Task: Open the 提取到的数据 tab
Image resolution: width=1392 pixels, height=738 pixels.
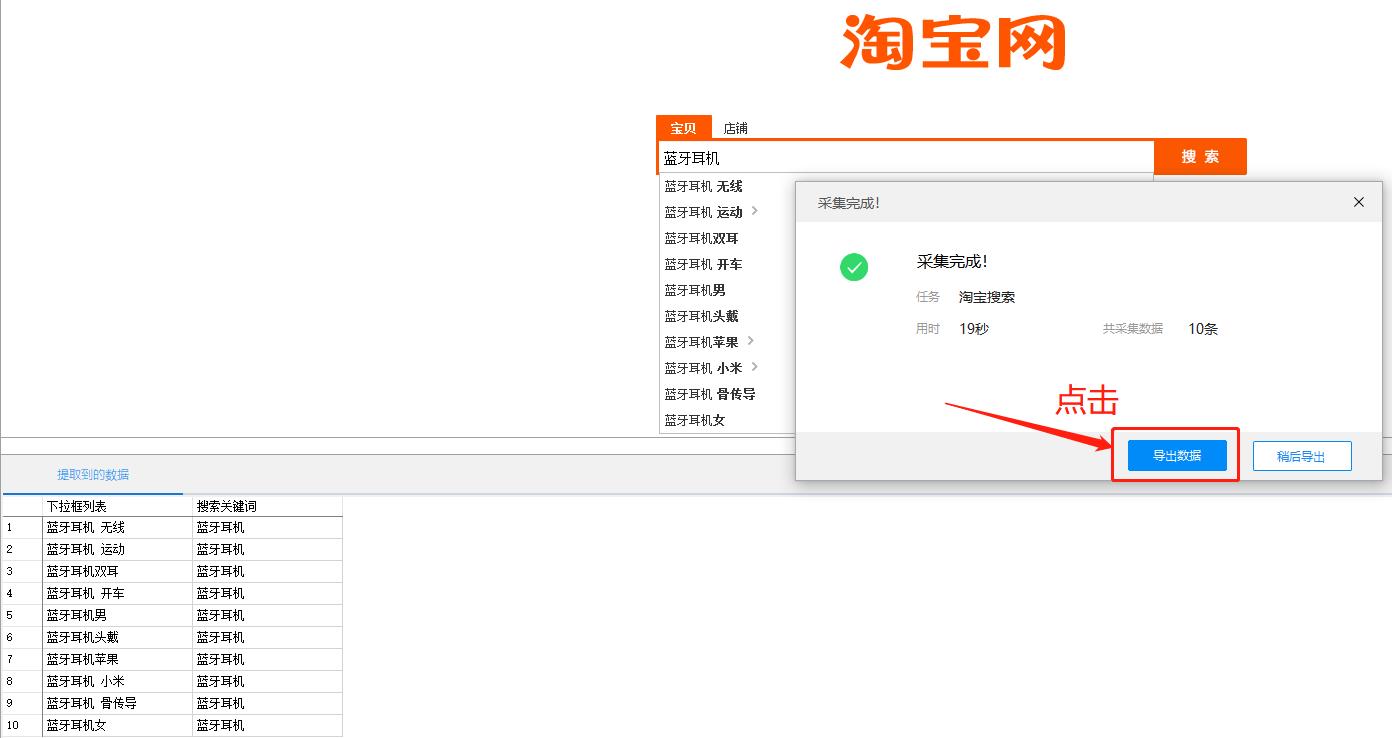Action: coord(94,472)
